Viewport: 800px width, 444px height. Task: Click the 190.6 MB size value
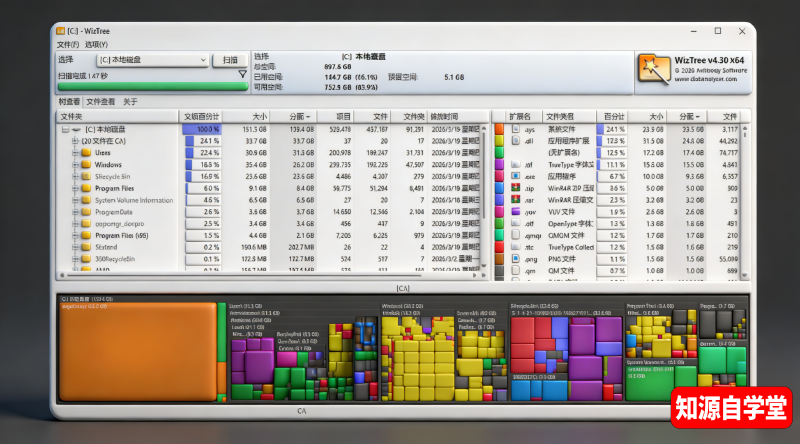coord(254,247)
